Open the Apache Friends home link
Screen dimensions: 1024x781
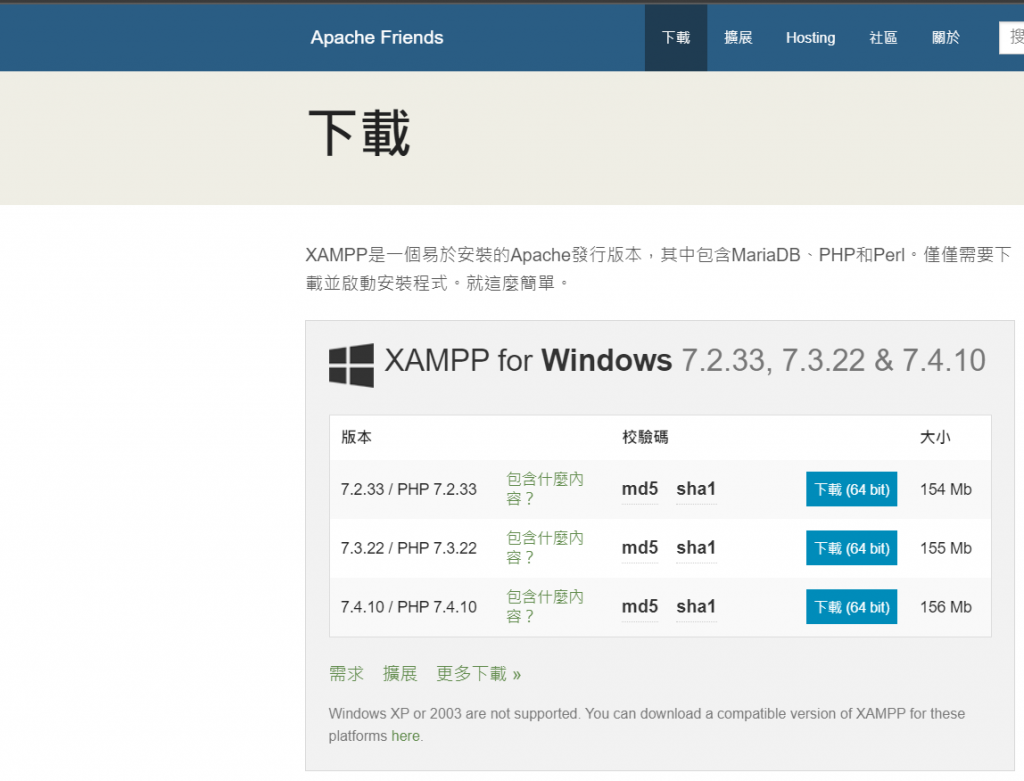pos(377,38)
